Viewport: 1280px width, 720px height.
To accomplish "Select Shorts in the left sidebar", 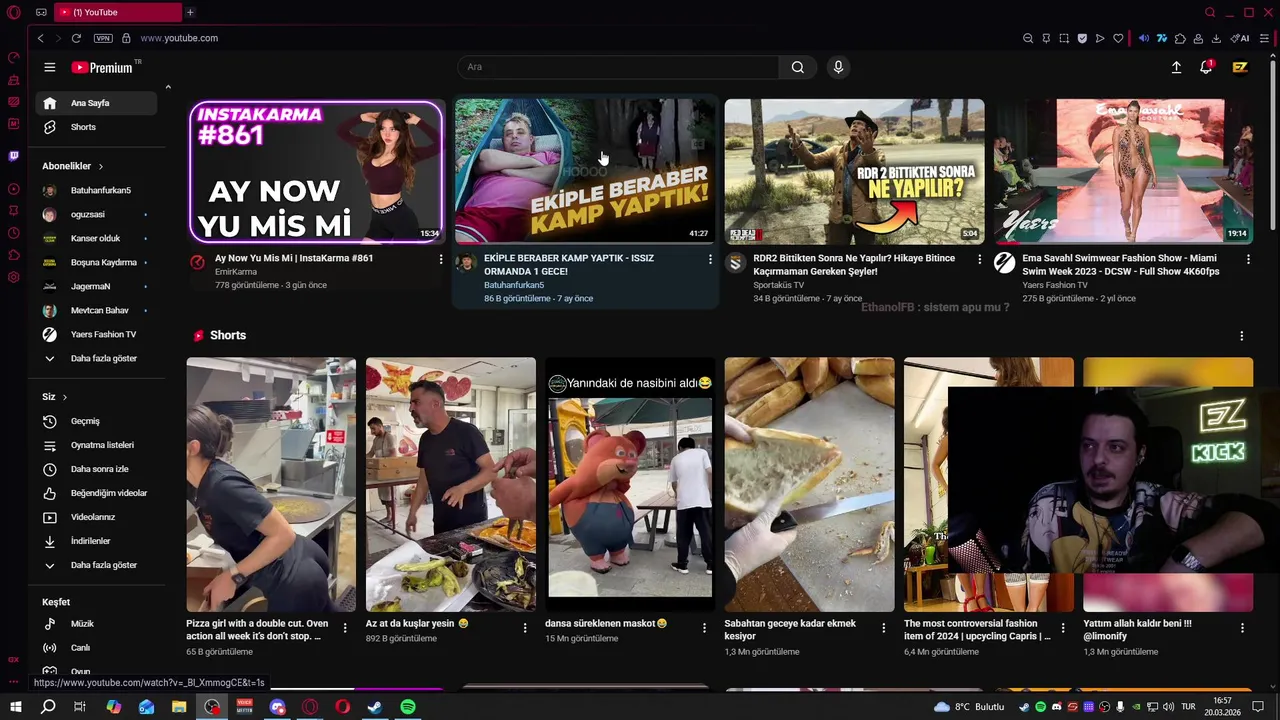I will tap(96, 127).
